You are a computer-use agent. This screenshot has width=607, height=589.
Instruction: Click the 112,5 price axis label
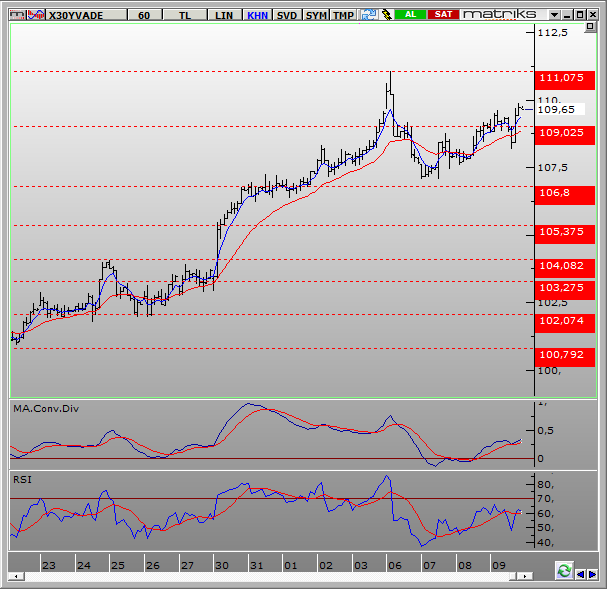tap(553, 33)
